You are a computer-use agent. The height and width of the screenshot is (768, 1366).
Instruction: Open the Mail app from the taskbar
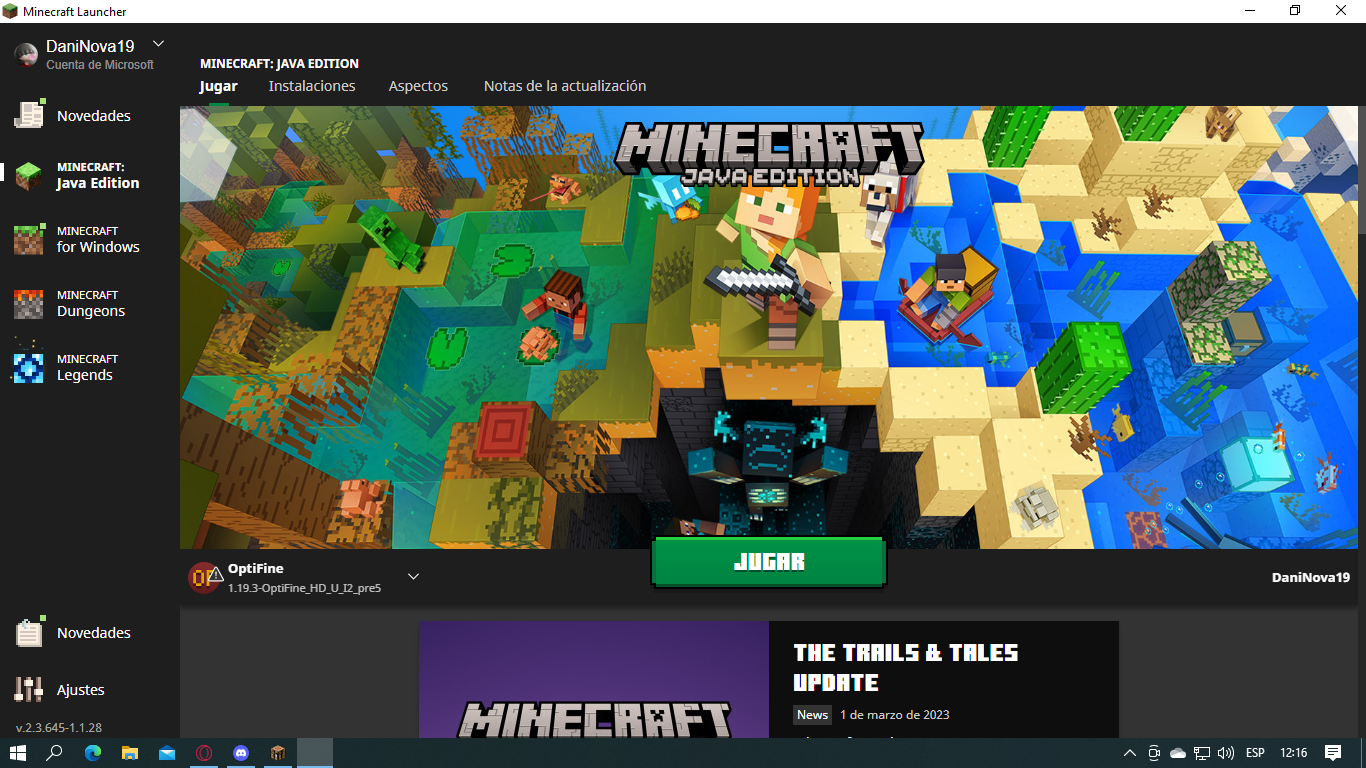click(x=167, y=753)
